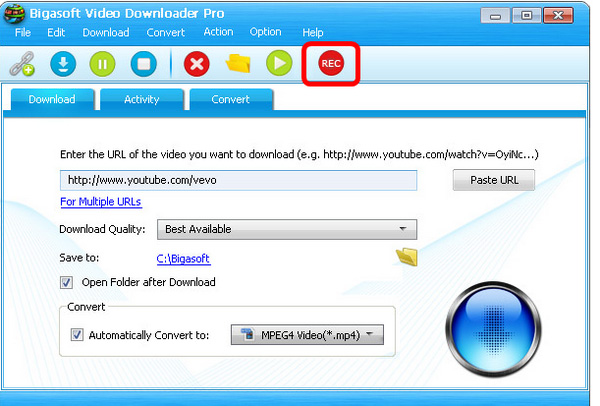The height and width of the screenshot is (406, 600).
Task: Minimize the Bigasoft window
Action: (x=496, y=16)
